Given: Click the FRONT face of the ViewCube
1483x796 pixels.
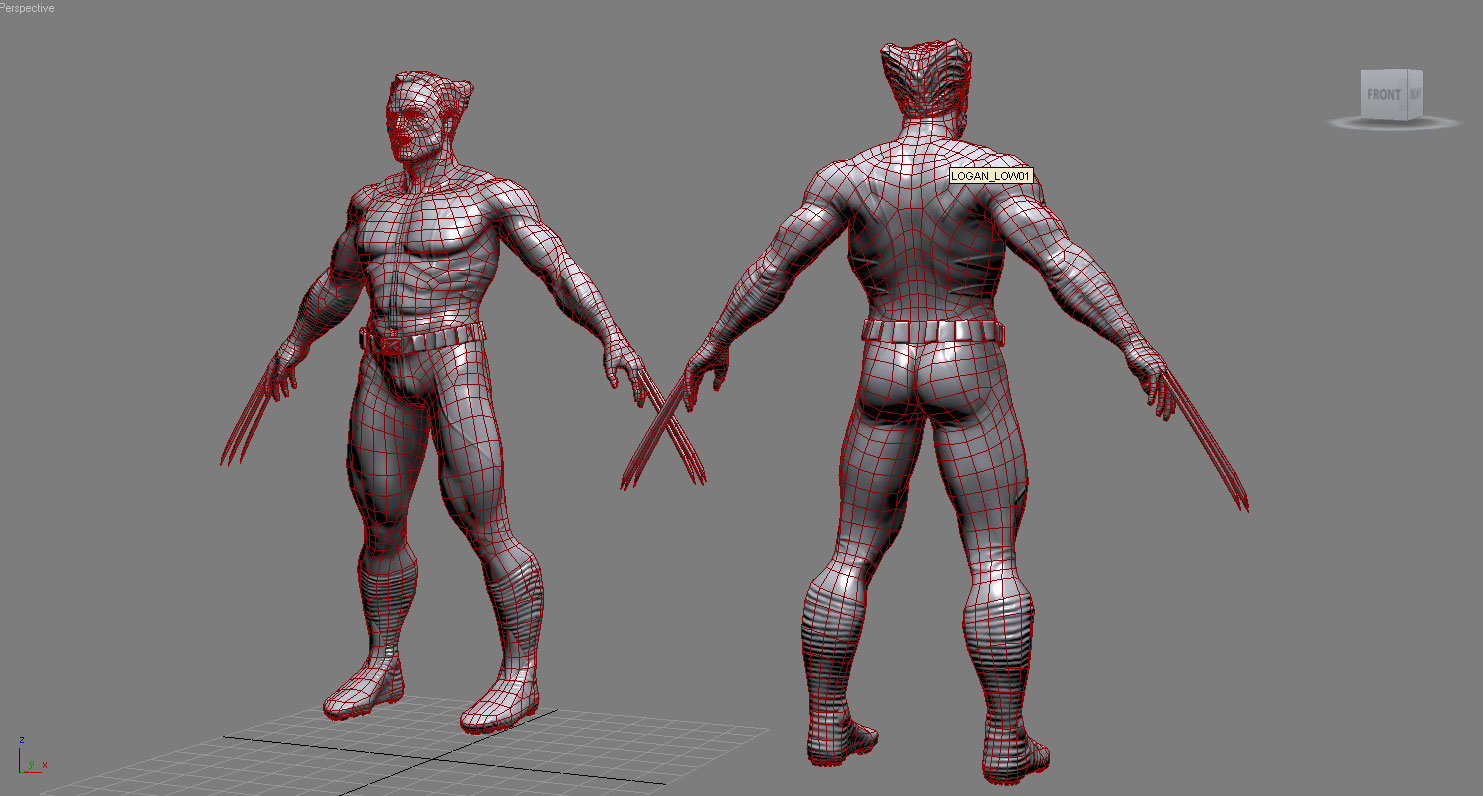Looking at the screenshot, I should tap(1384, 95).
